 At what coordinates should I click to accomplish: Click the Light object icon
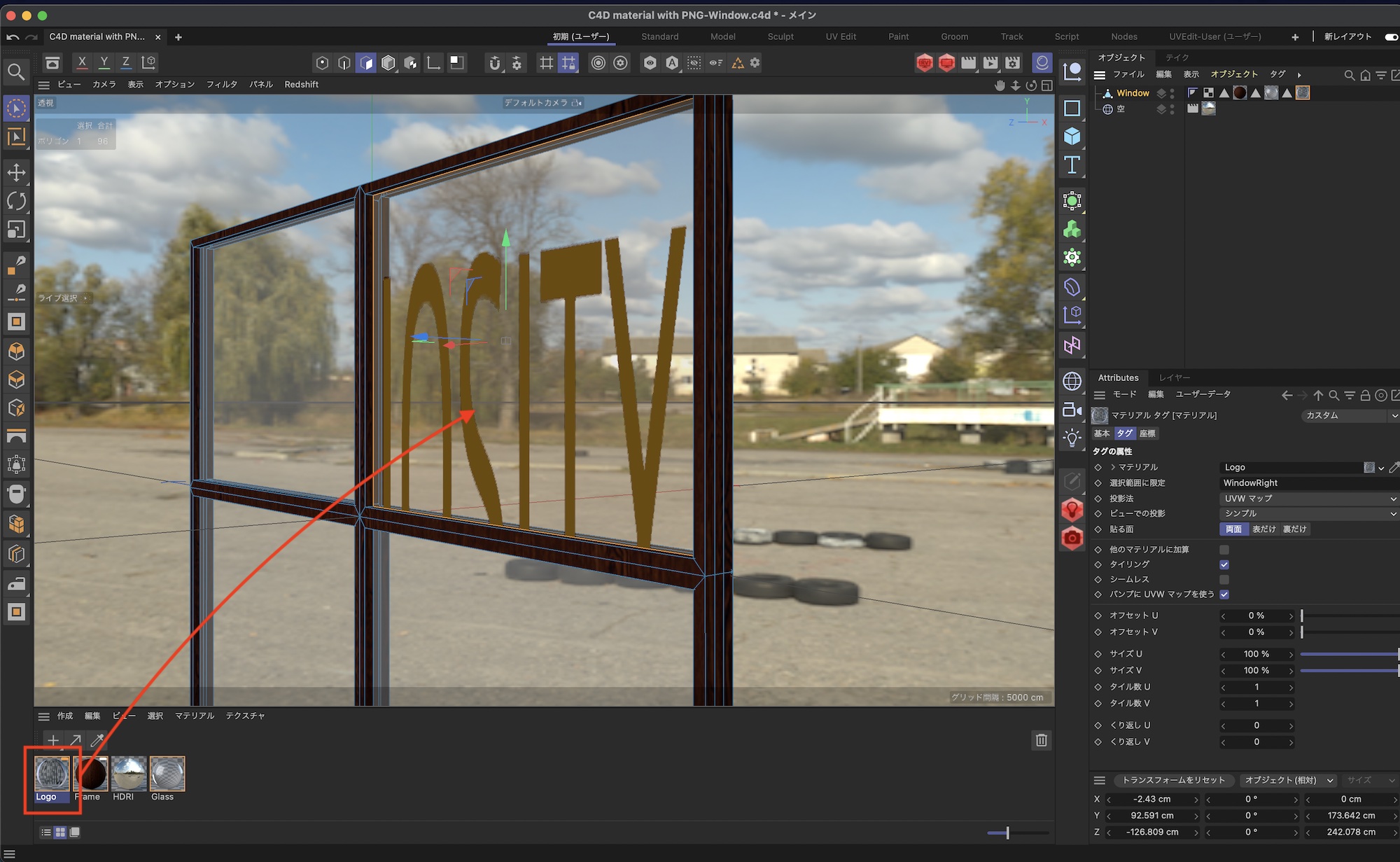(x=1072, y=438)
